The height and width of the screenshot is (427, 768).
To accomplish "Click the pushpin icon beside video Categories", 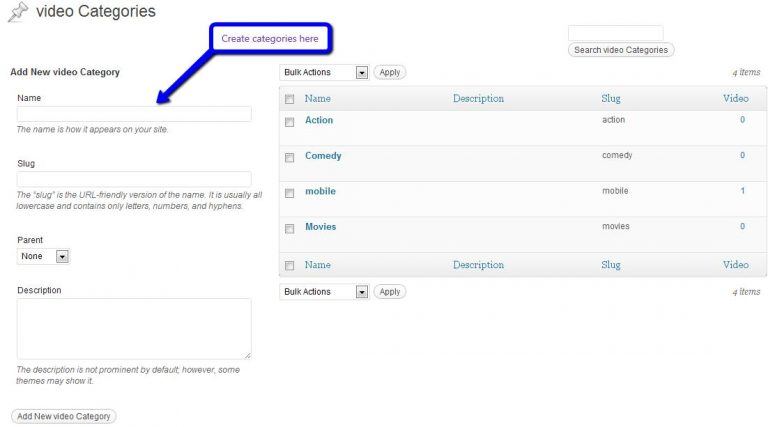I will [17, 13].
